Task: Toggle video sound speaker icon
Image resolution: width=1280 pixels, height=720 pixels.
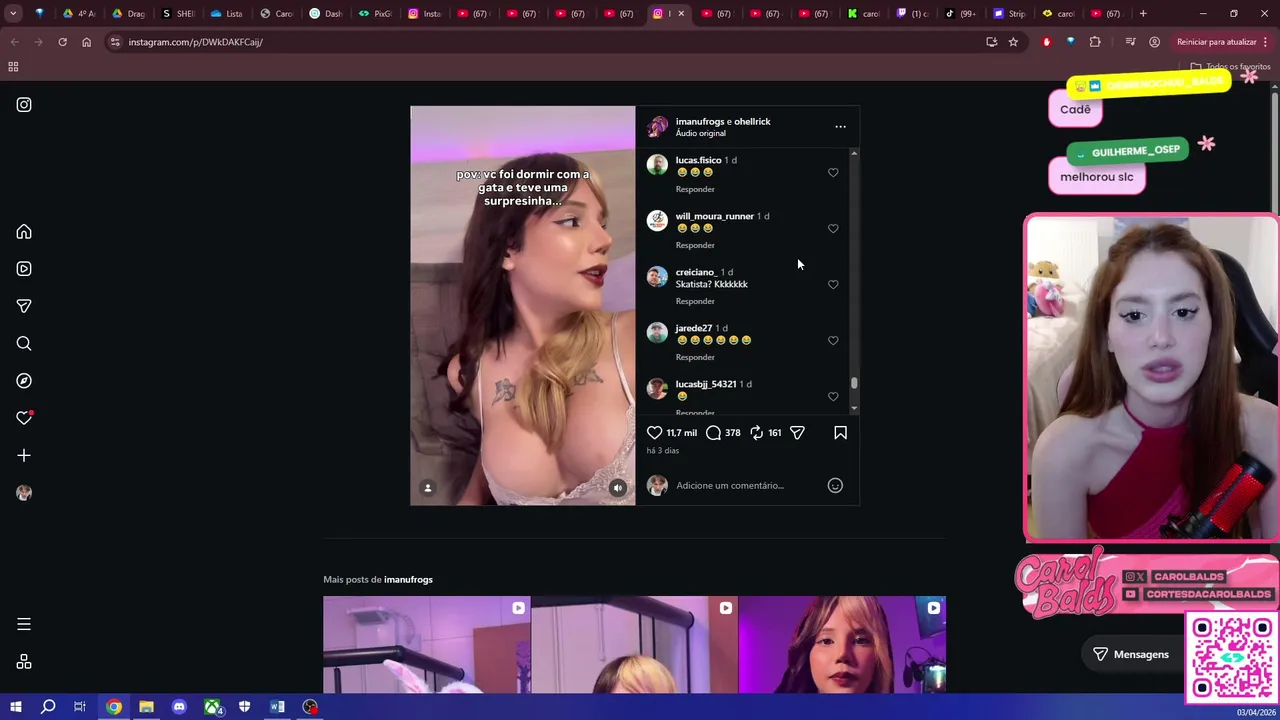Action: coord(618,488)
